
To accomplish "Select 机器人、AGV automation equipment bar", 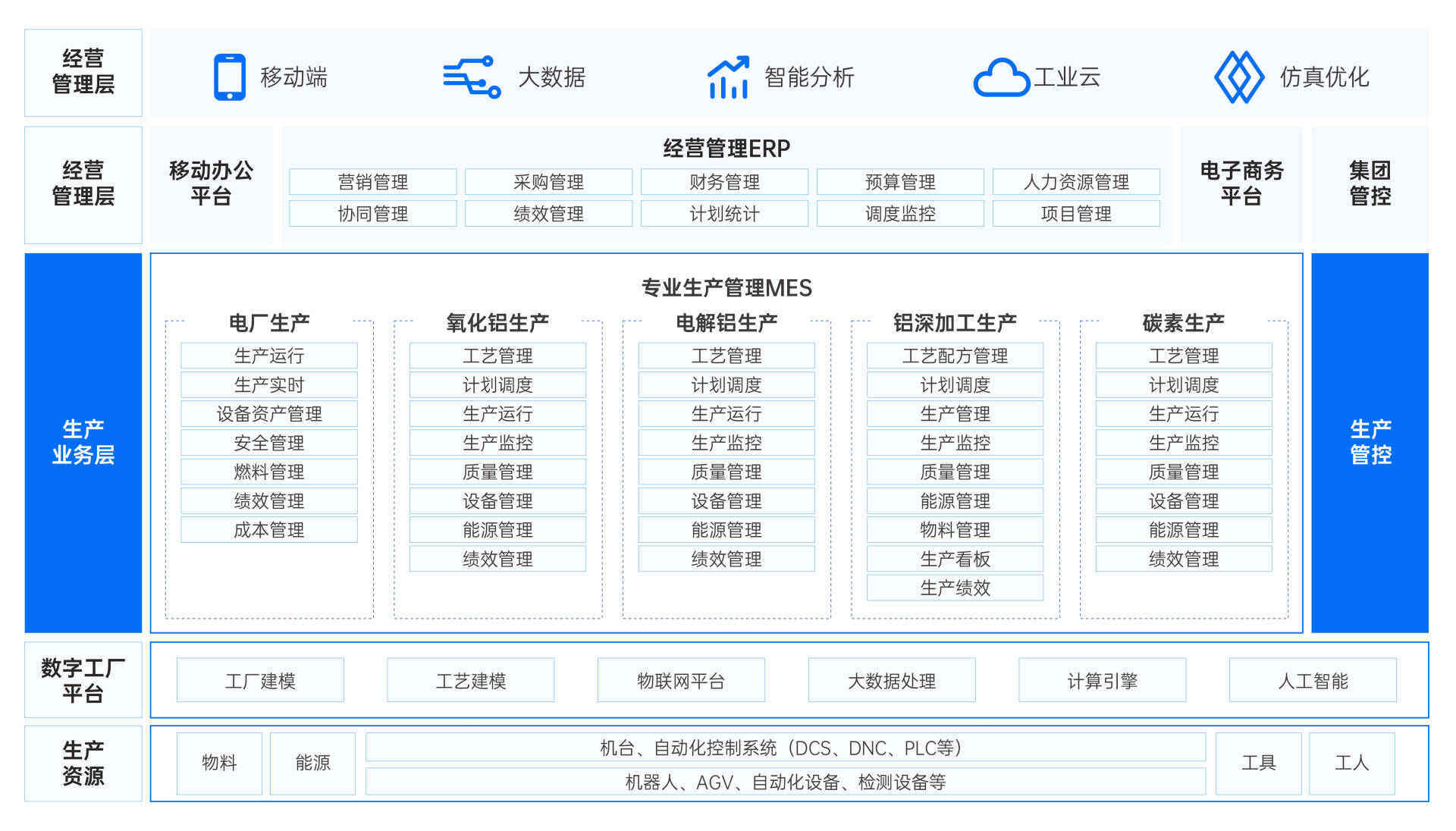I will coord(785,782).
